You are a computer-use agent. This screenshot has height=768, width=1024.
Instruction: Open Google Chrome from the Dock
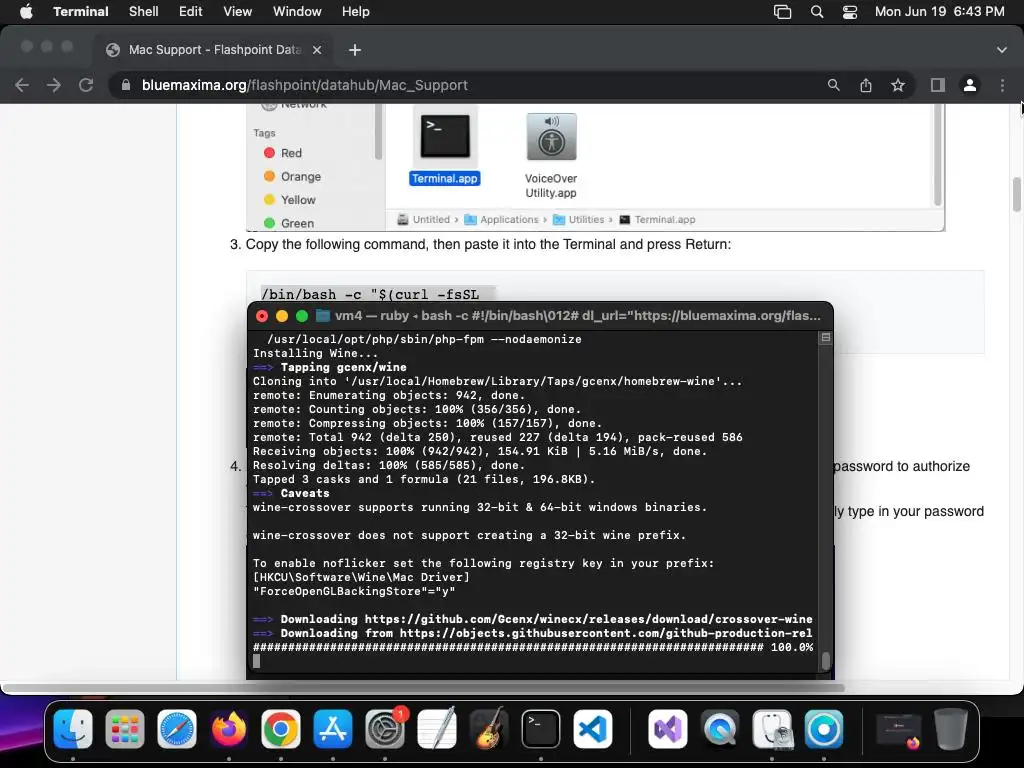[x=281, y=729]
